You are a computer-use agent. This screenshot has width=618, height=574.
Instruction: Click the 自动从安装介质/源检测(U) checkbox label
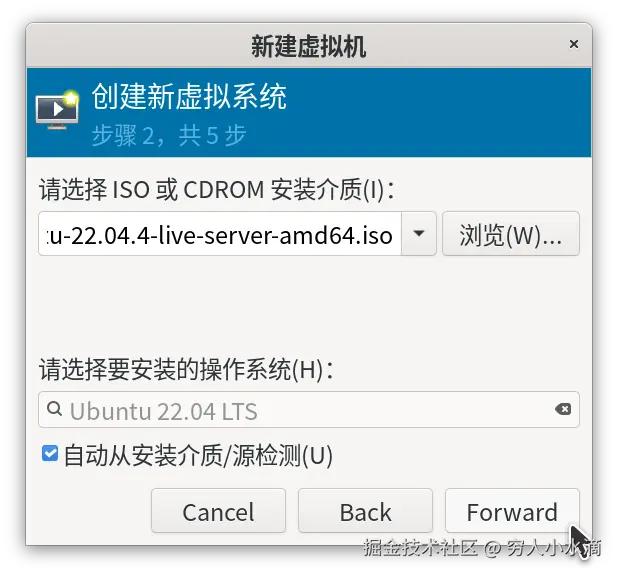click(x=198, y=455)
